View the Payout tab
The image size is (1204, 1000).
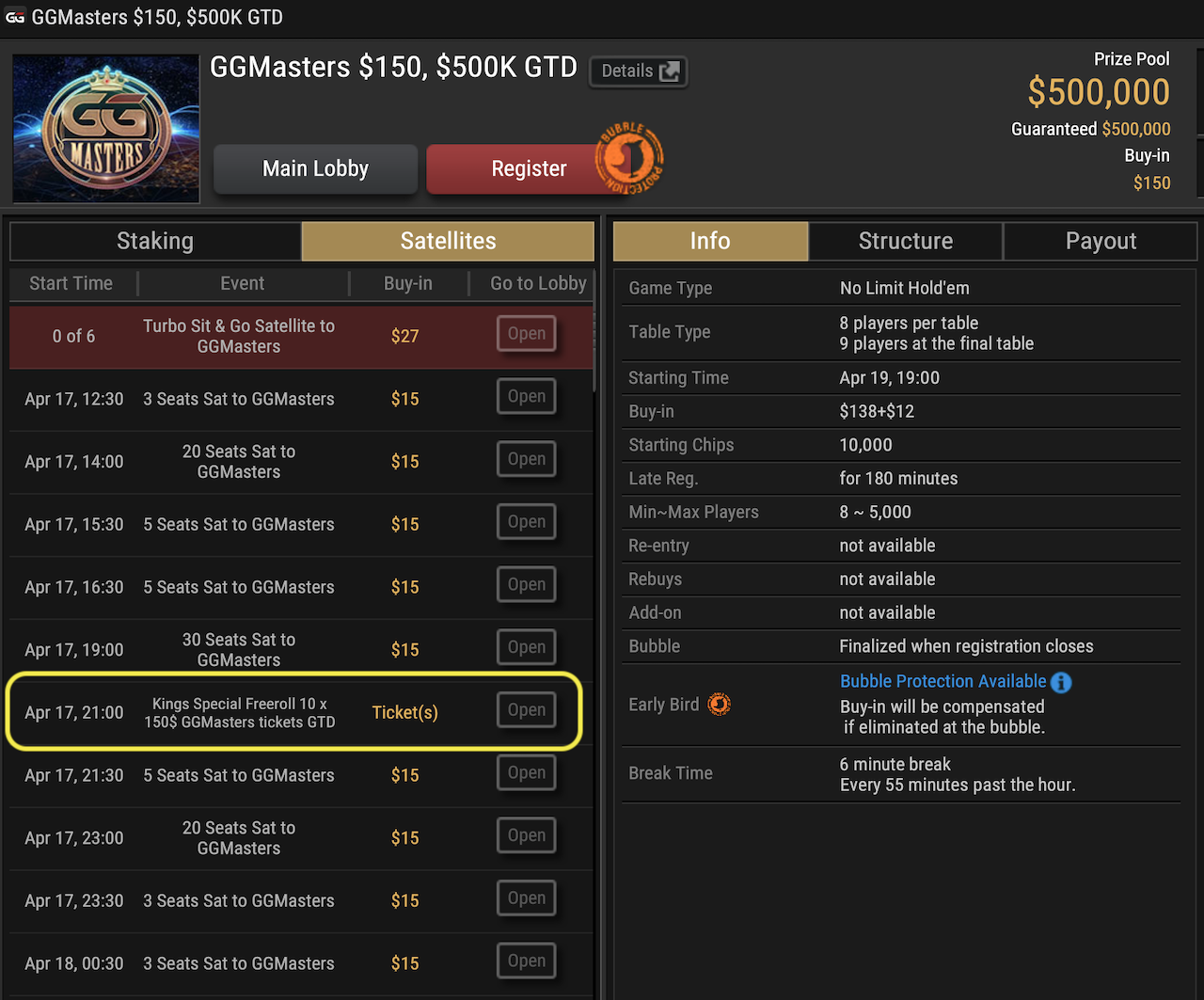(x=1101, y=242)
